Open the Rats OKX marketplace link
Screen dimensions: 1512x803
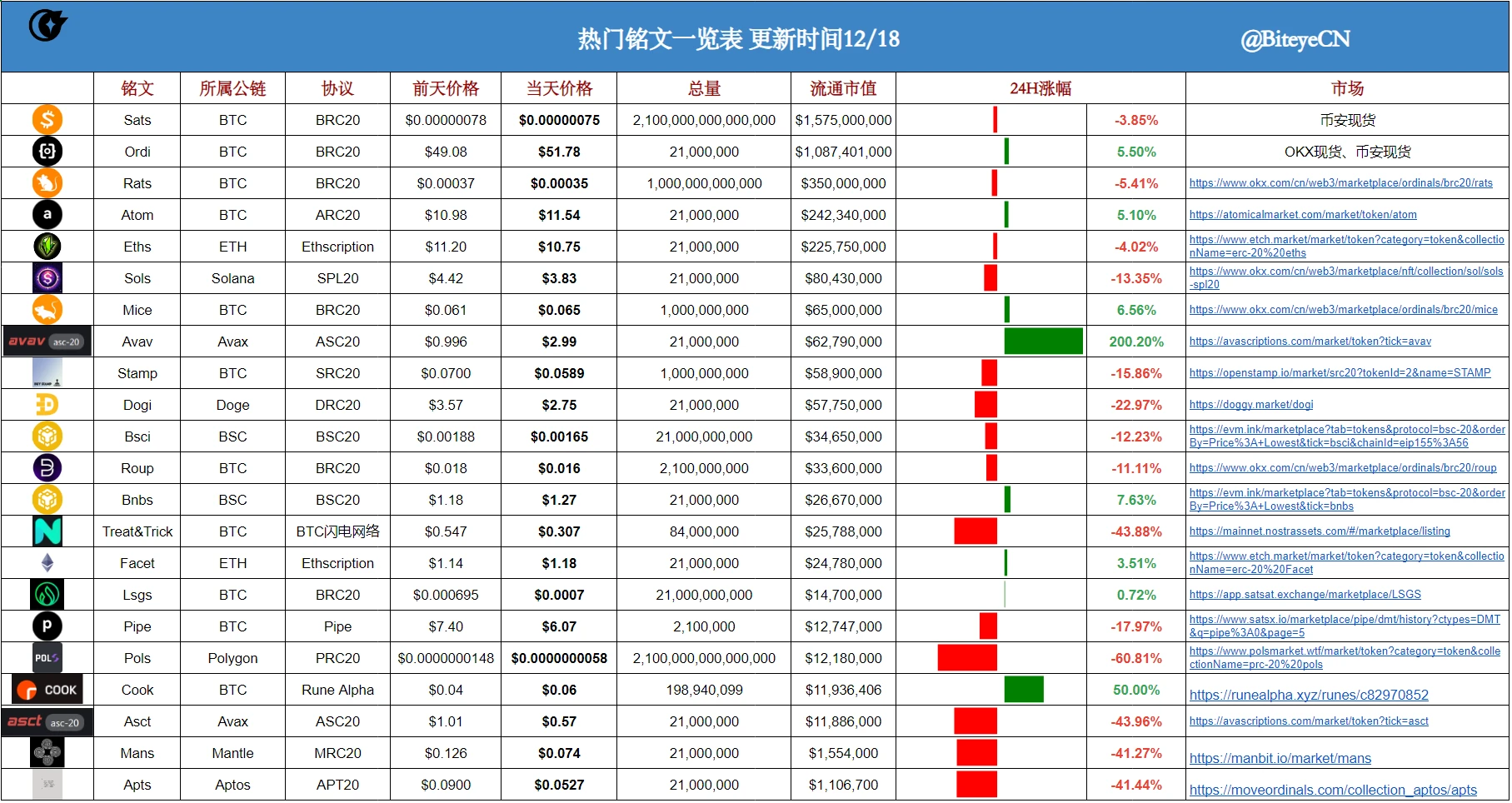[1340, 182]
